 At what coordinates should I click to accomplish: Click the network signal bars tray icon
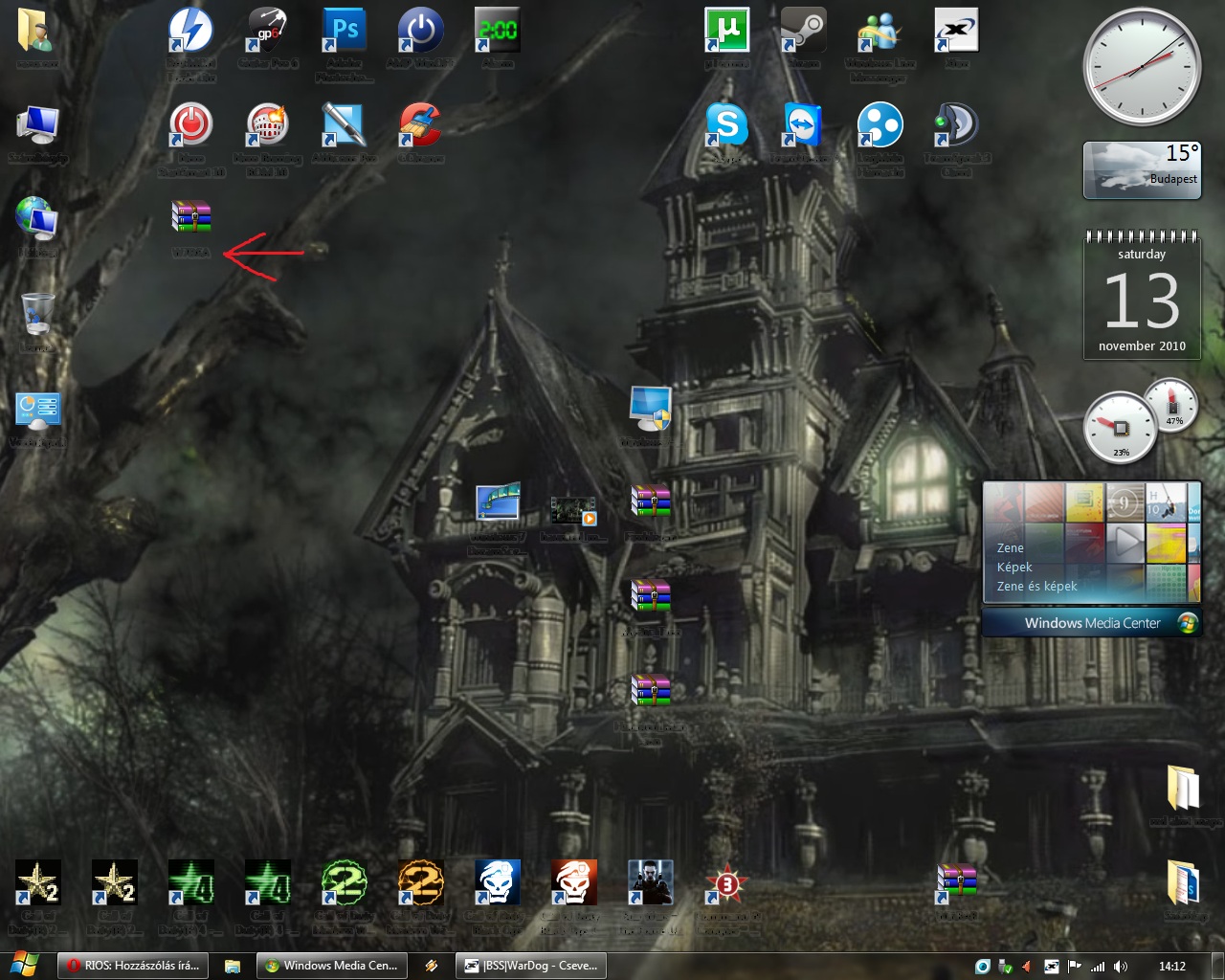tap(1098, 966)
